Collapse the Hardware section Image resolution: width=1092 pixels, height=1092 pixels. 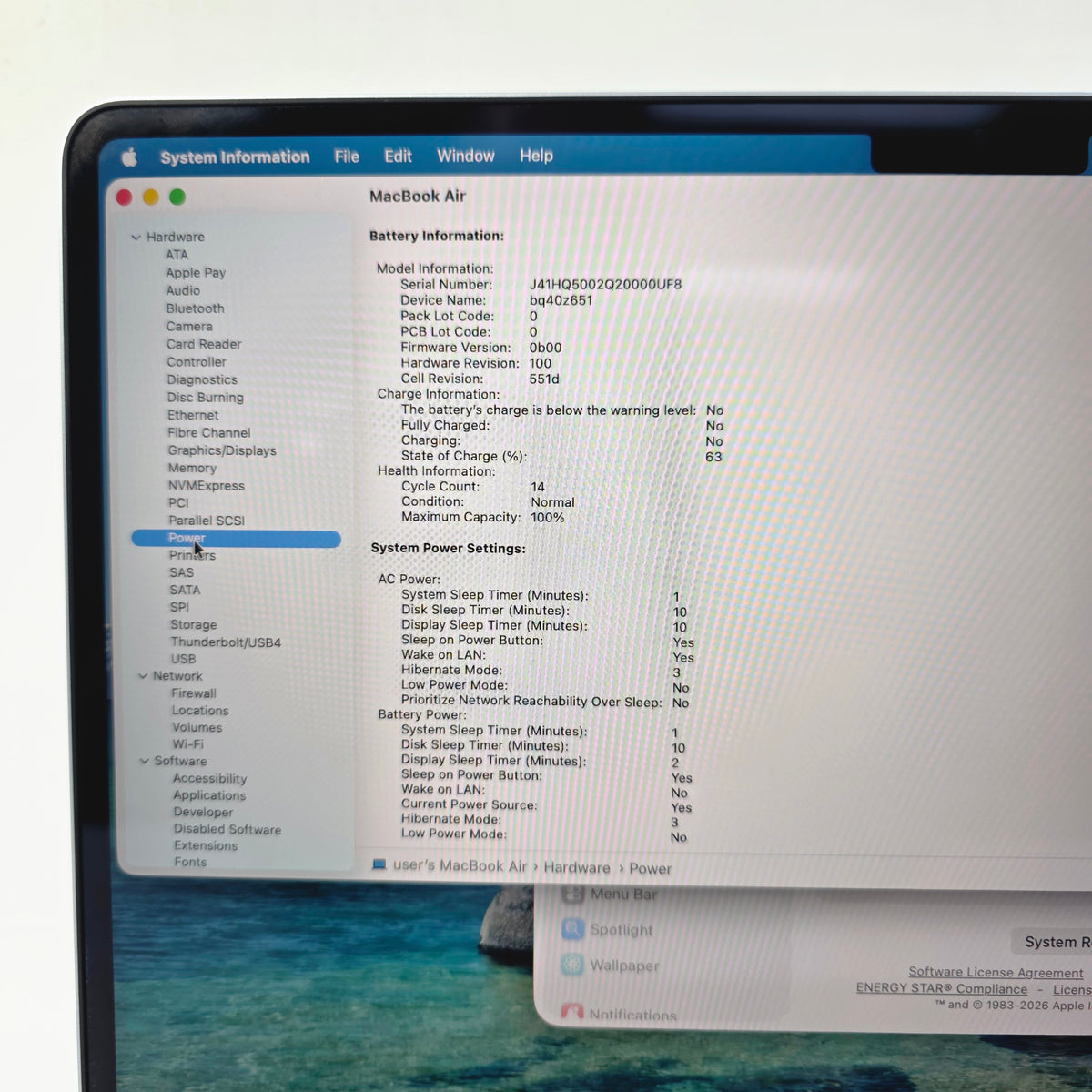point(136,238)
